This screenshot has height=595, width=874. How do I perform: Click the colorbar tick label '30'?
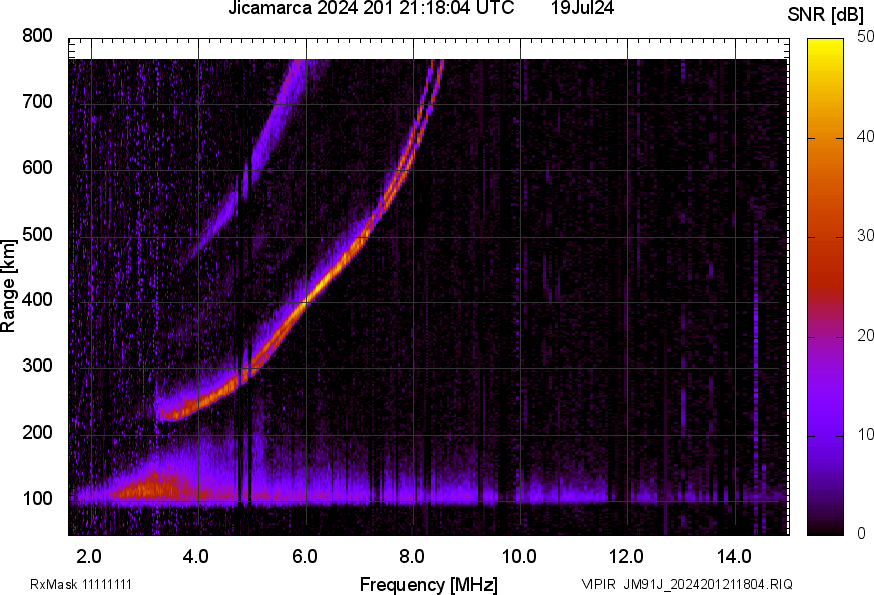865,235
